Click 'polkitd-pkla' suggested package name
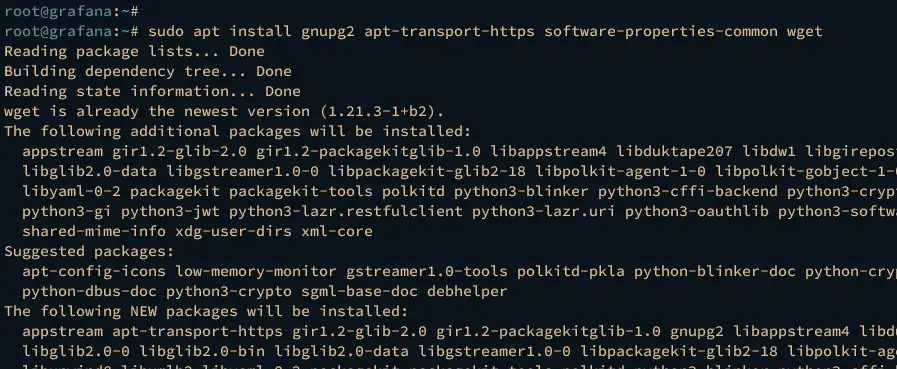This screenshot has width=897, height=369. click(x=571, y=272)
